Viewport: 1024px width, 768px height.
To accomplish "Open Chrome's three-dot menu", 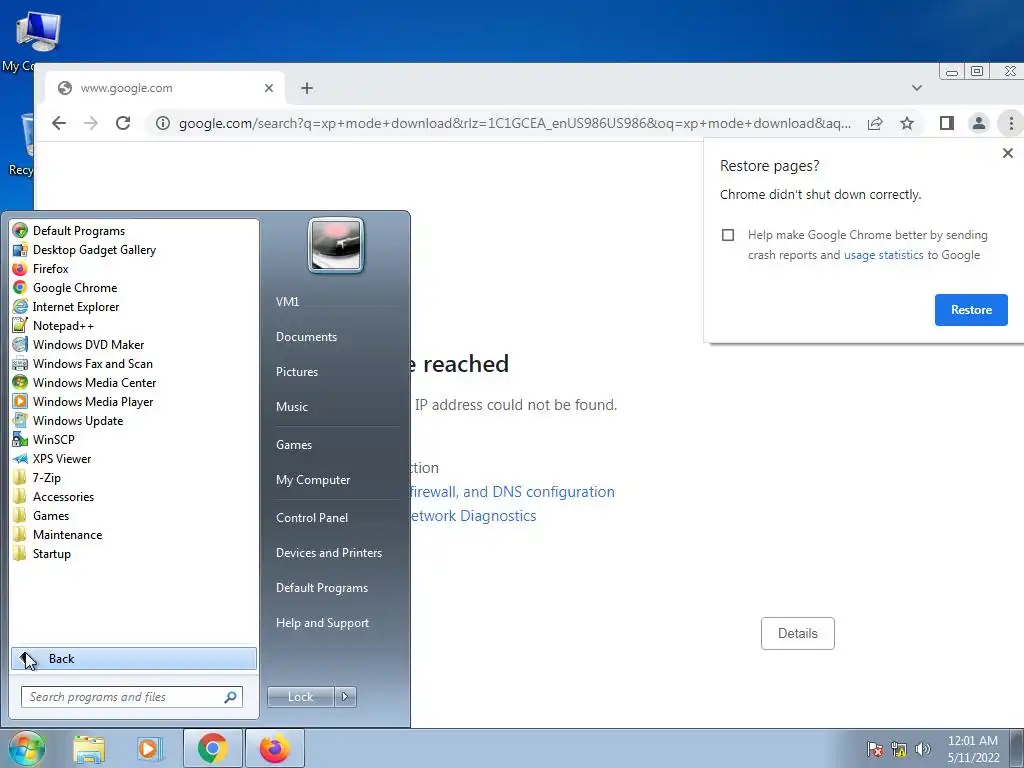I will (1010, 123).
